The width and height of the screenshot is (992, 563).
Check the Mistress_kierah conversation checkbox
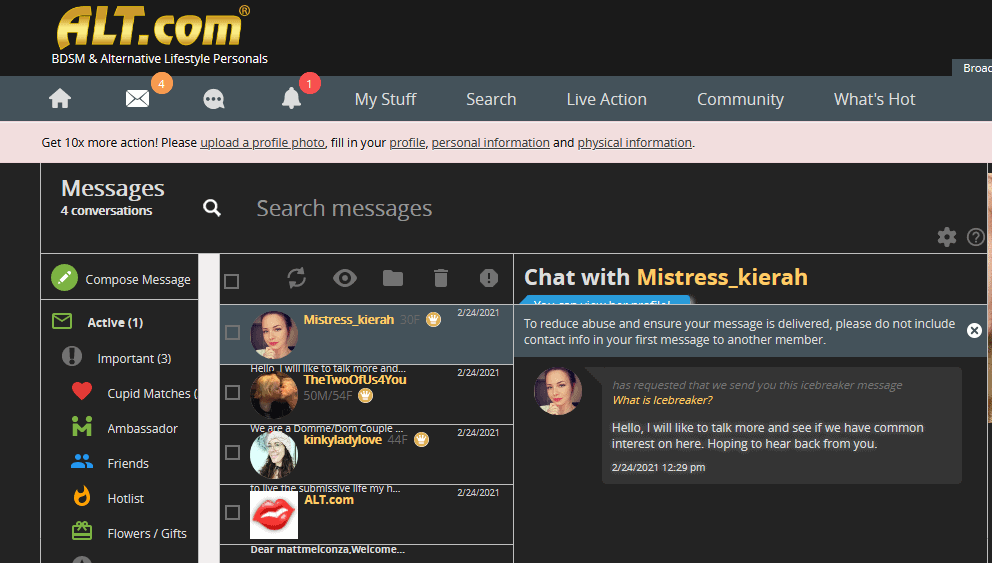[232, 332]
